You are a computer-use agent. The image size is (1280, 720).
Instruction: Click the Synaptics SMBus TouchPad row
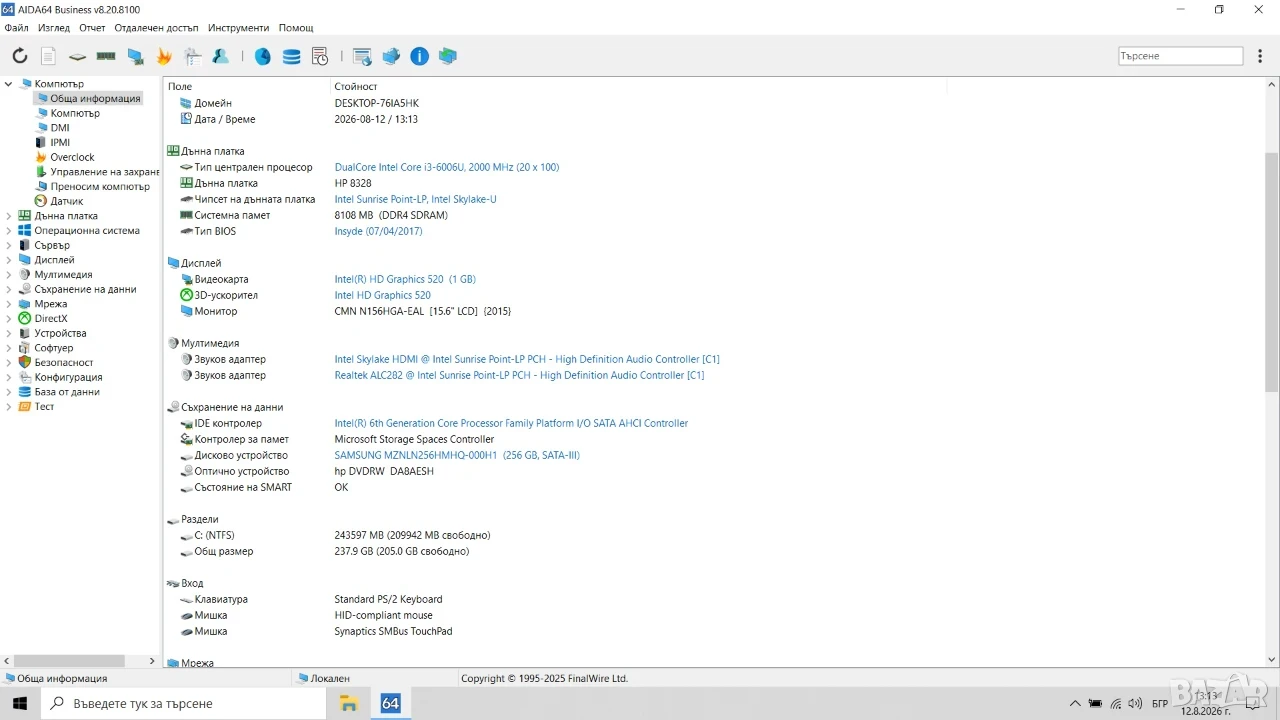[393, 631]
